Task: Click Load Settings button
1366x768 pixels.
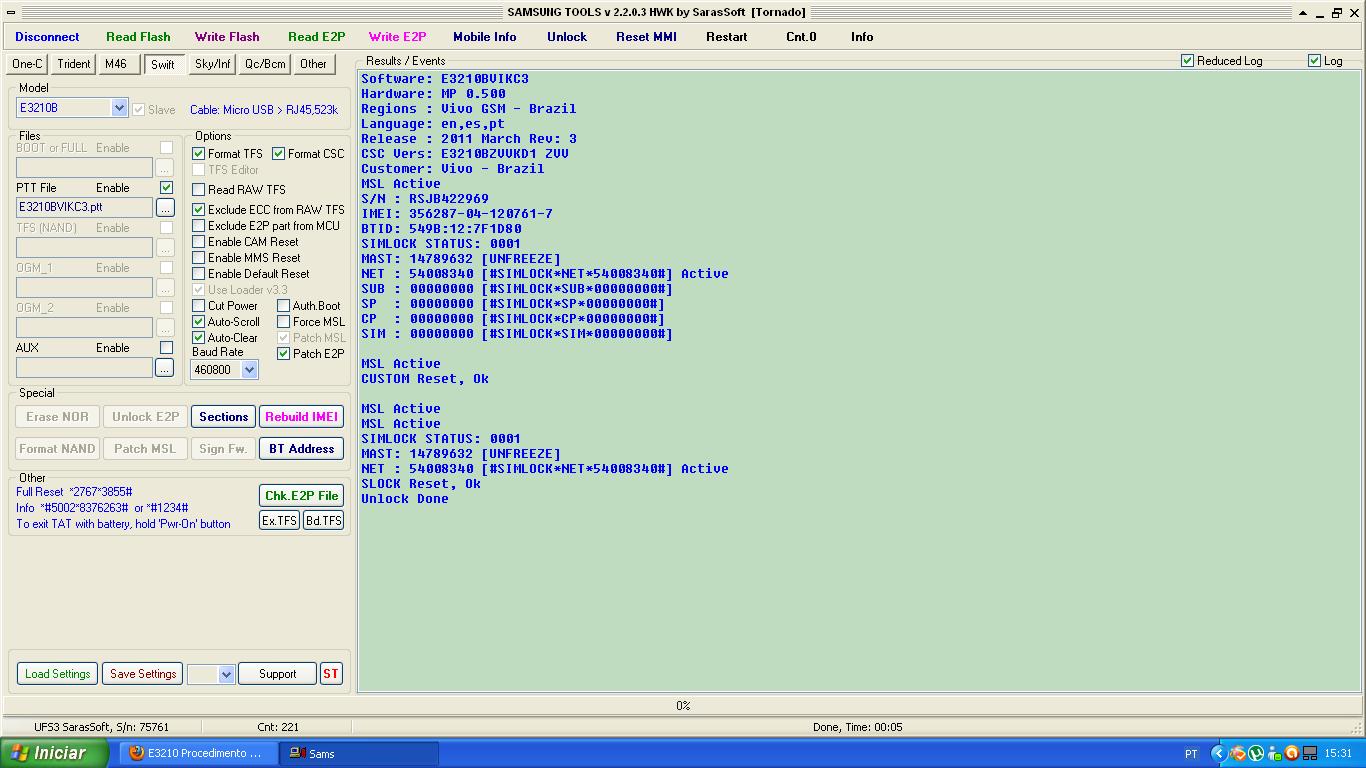Action: click(57, 674)
